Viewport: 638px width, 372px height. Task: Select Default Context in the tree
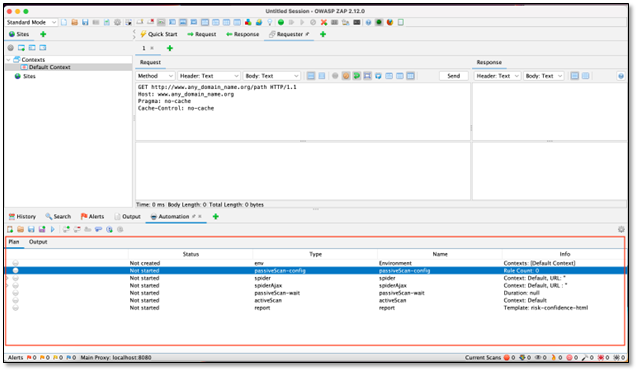click(x=50, y=67)
